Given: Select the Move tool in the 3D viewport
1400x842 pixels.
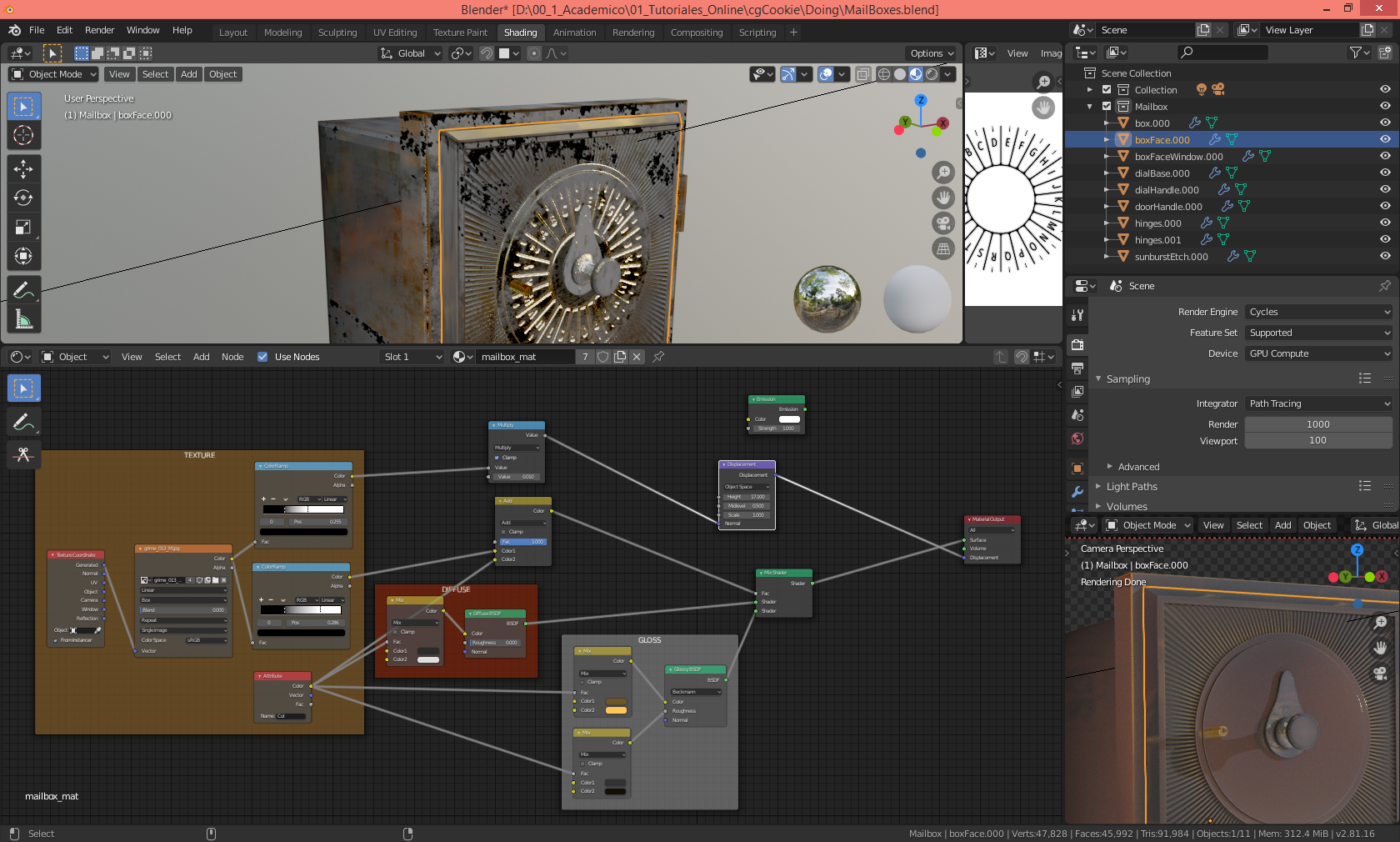Looking at the screenshot, I should tap(23, 169).
